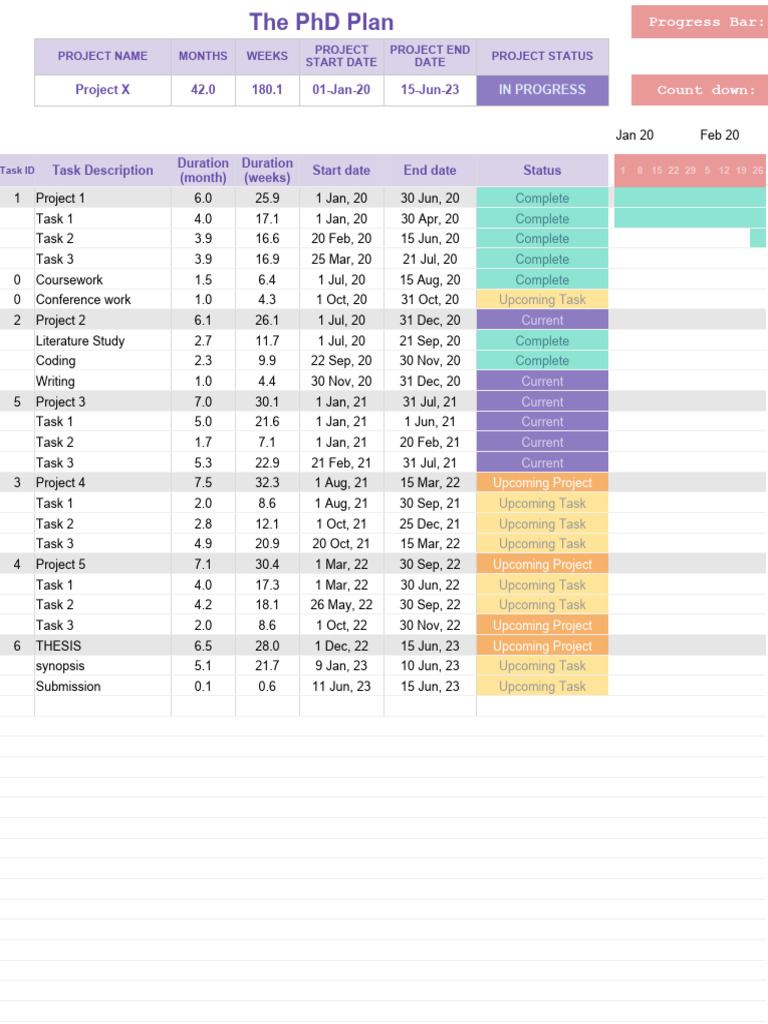
Task: Select The PhD Plan title
Action: [321, 22]
